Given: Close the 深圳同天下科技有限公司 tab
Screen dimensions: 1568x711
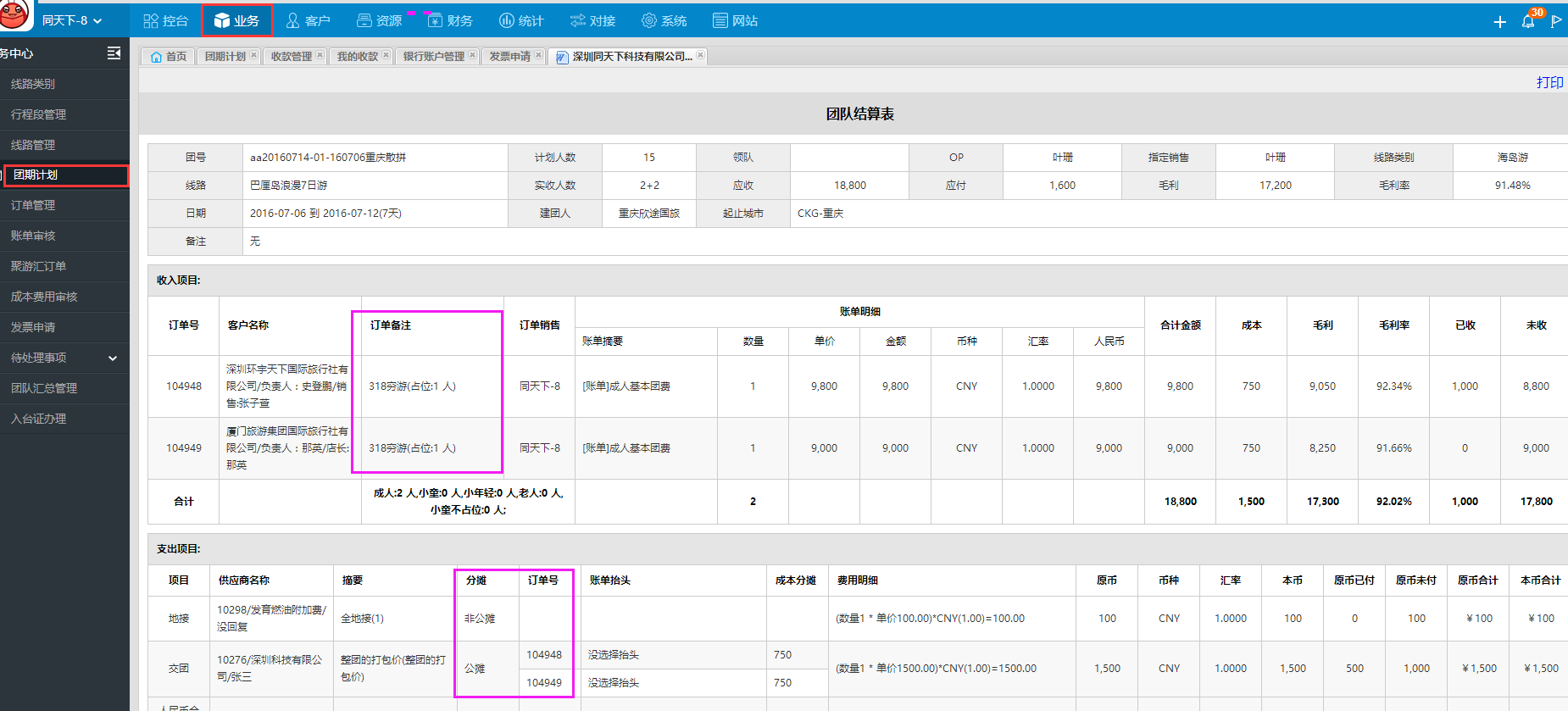Looking at the screenshot, I should (700, 55).
